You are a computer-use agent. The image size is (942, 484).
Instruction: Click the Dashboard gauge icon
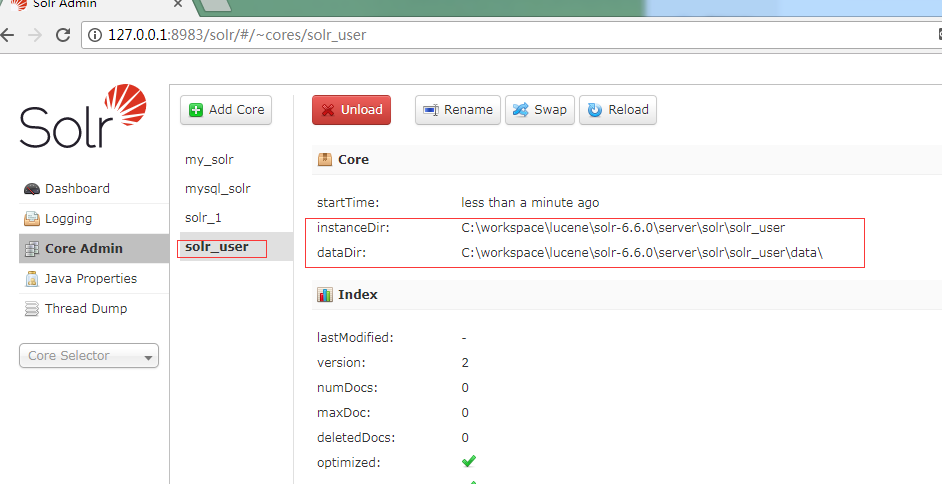click(x=32, y=189)
